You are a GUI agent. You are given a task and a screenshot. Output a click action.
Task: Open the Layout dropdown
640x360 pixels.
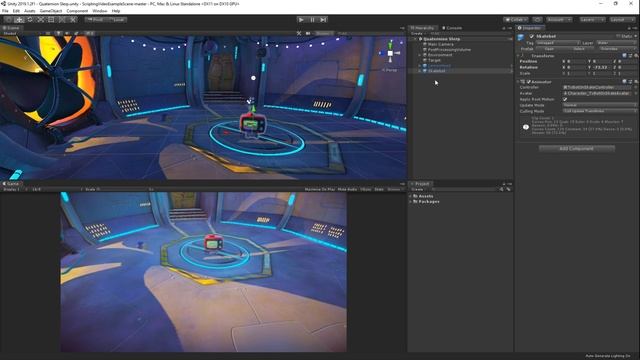pos(622,20)
